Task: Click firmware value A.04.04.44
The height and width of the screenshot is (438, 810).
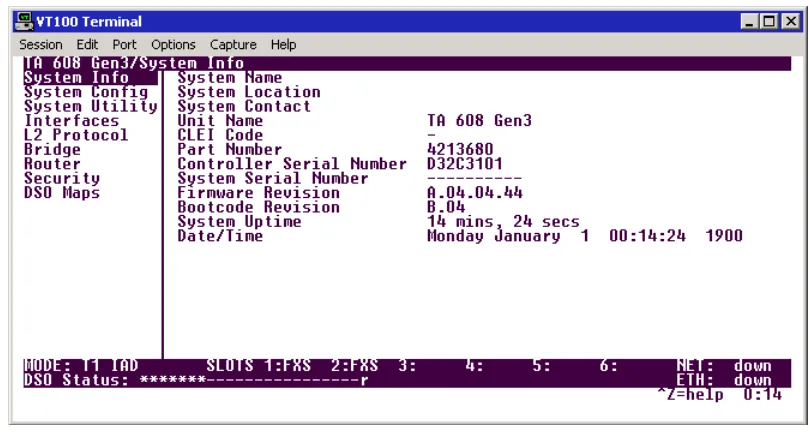Action: pos(475,193)
